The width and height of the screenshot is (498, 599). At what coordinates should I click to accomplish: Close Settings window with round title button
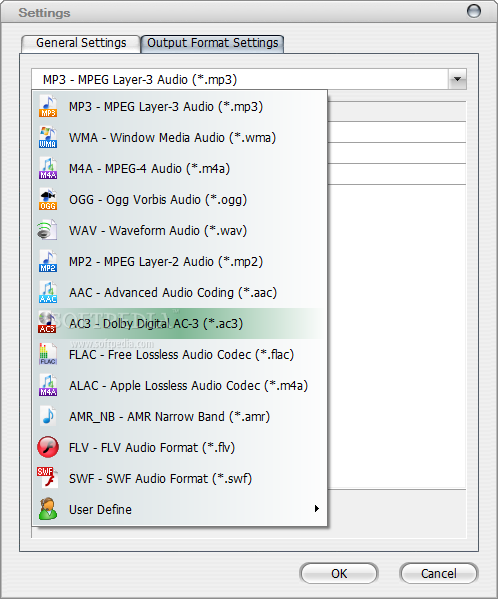[x=474, y=11]
